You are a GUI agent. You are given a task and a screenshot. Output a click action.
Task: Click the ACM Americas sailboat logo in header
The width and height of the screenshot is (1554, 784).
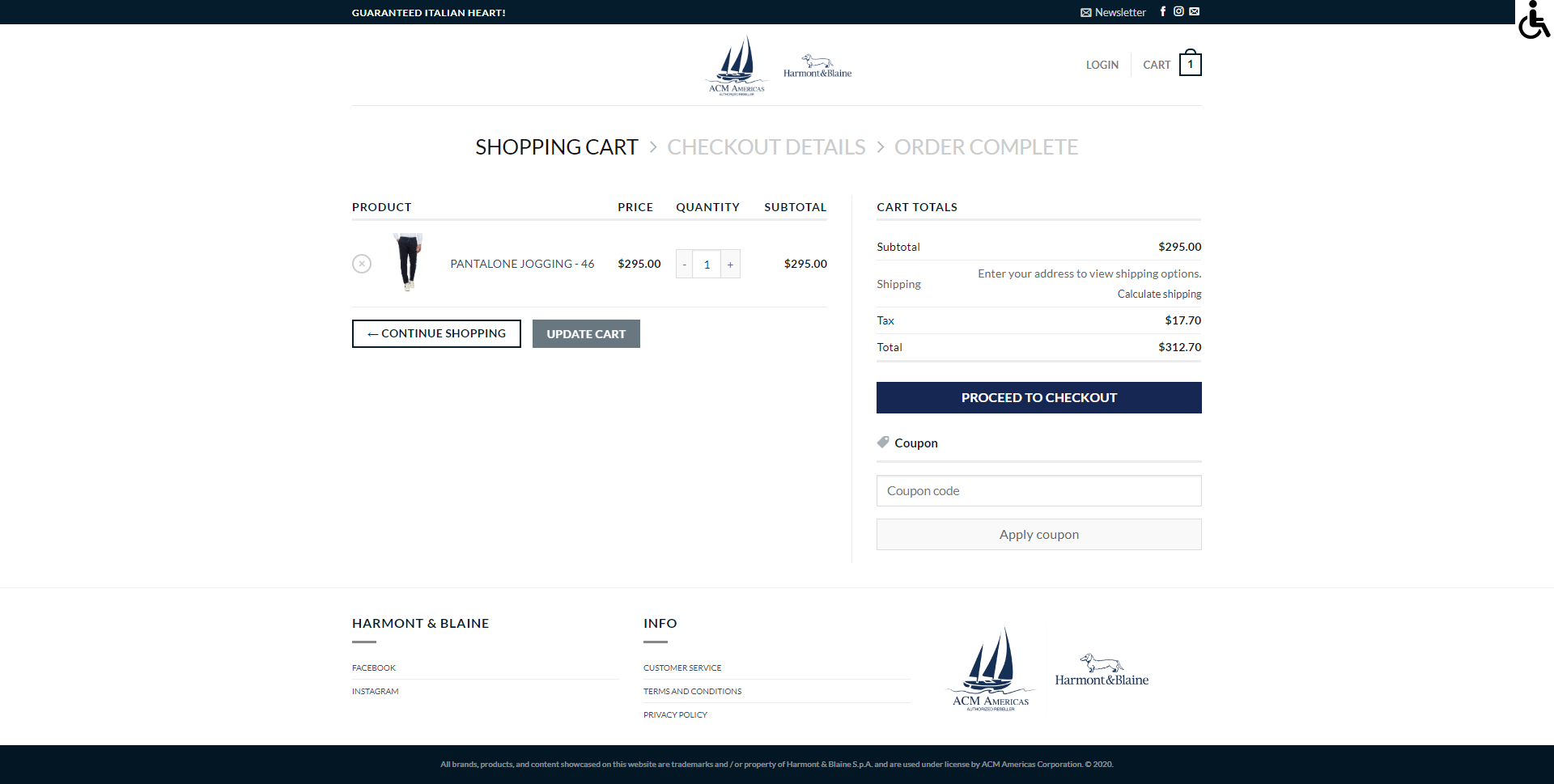pos(737,65)
